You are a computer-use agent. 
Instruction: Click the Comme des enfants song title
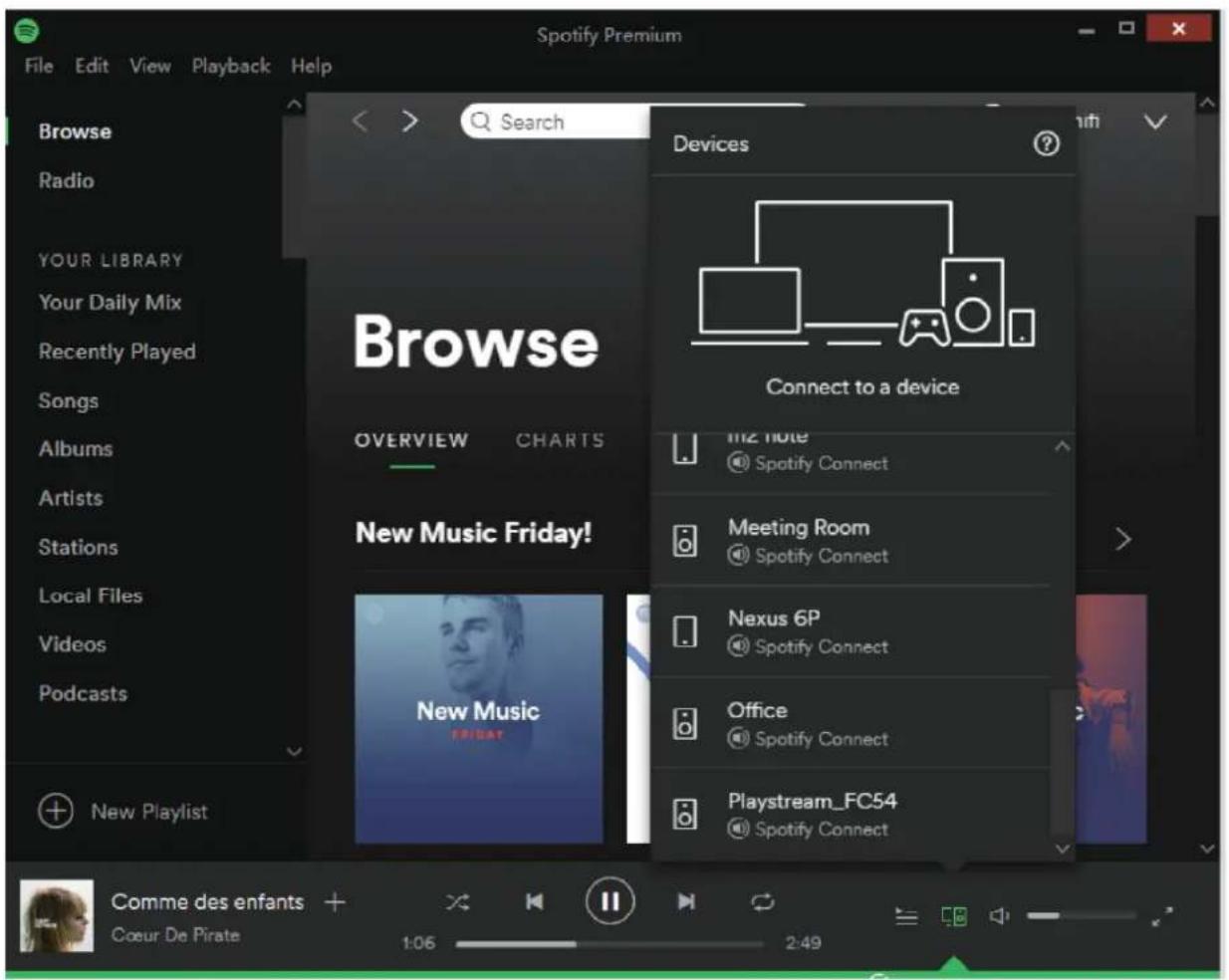(207, 902)
